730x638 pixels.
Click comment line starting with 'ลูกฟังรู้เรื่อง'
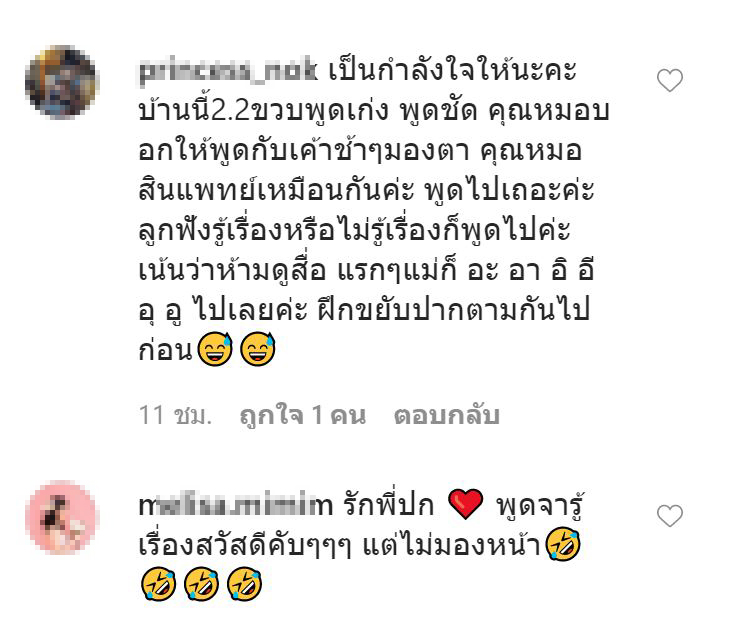(354, 230)
